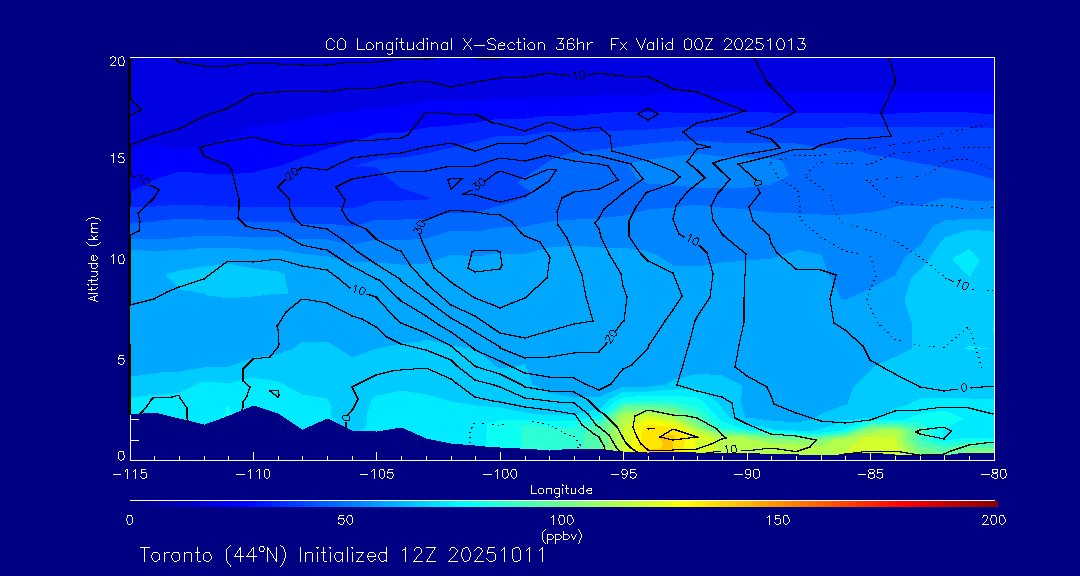Click the plot title "CO Longitudinal X-Section 36hr"
1080x576 pixels.
click(461, 45)
